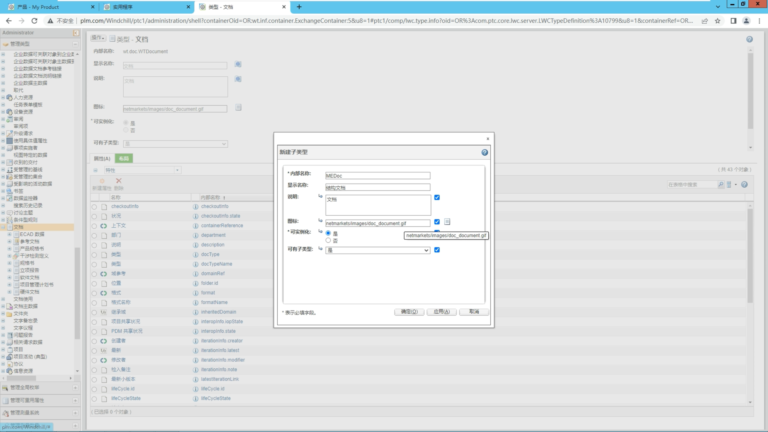Click the share icon in the address bar
768x432 pixels.
[705, 21]
